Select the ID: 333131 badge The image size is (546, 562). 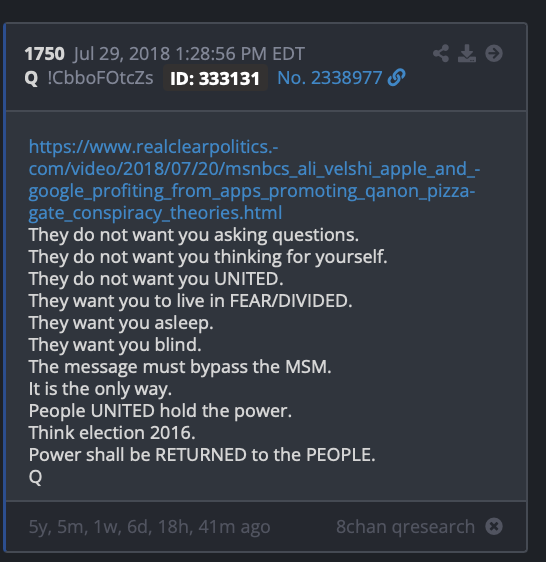(215, 78)
